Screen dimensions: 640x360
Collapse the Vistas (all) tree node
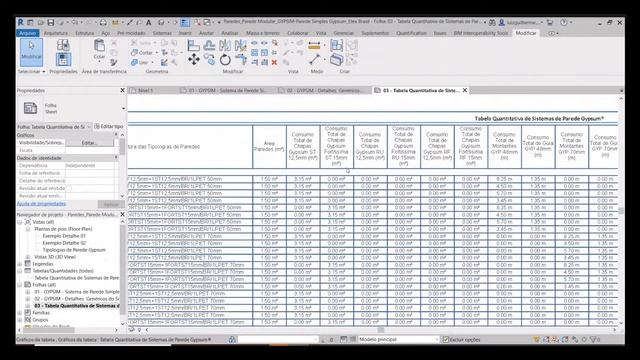[20, 222]
